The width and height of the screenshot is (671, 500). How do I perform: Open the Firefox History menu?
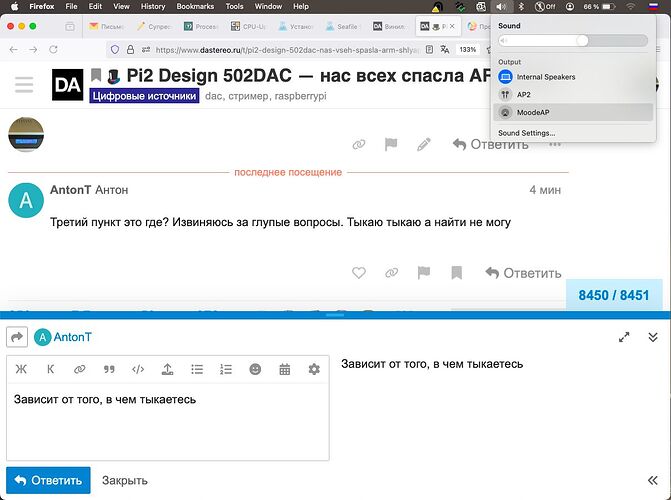click(x=153, y=6)
